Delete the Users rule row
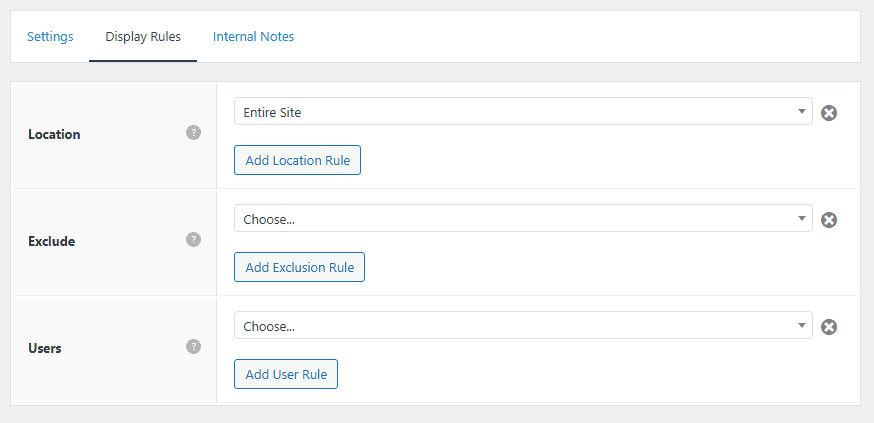 829,327
